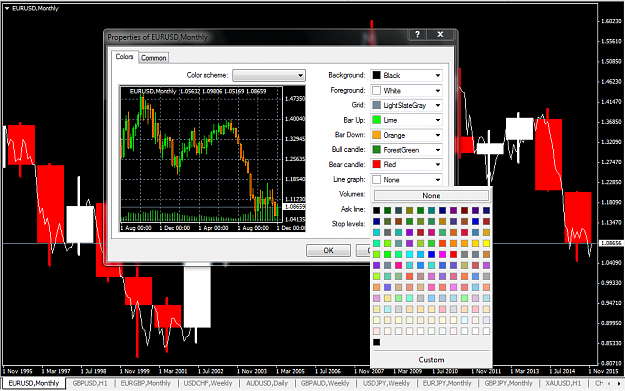The height and width of the screenshot is (391, 625).
Task: Open the GBPJPY,Monthly chart tab
Action: (x=508, y=383)
